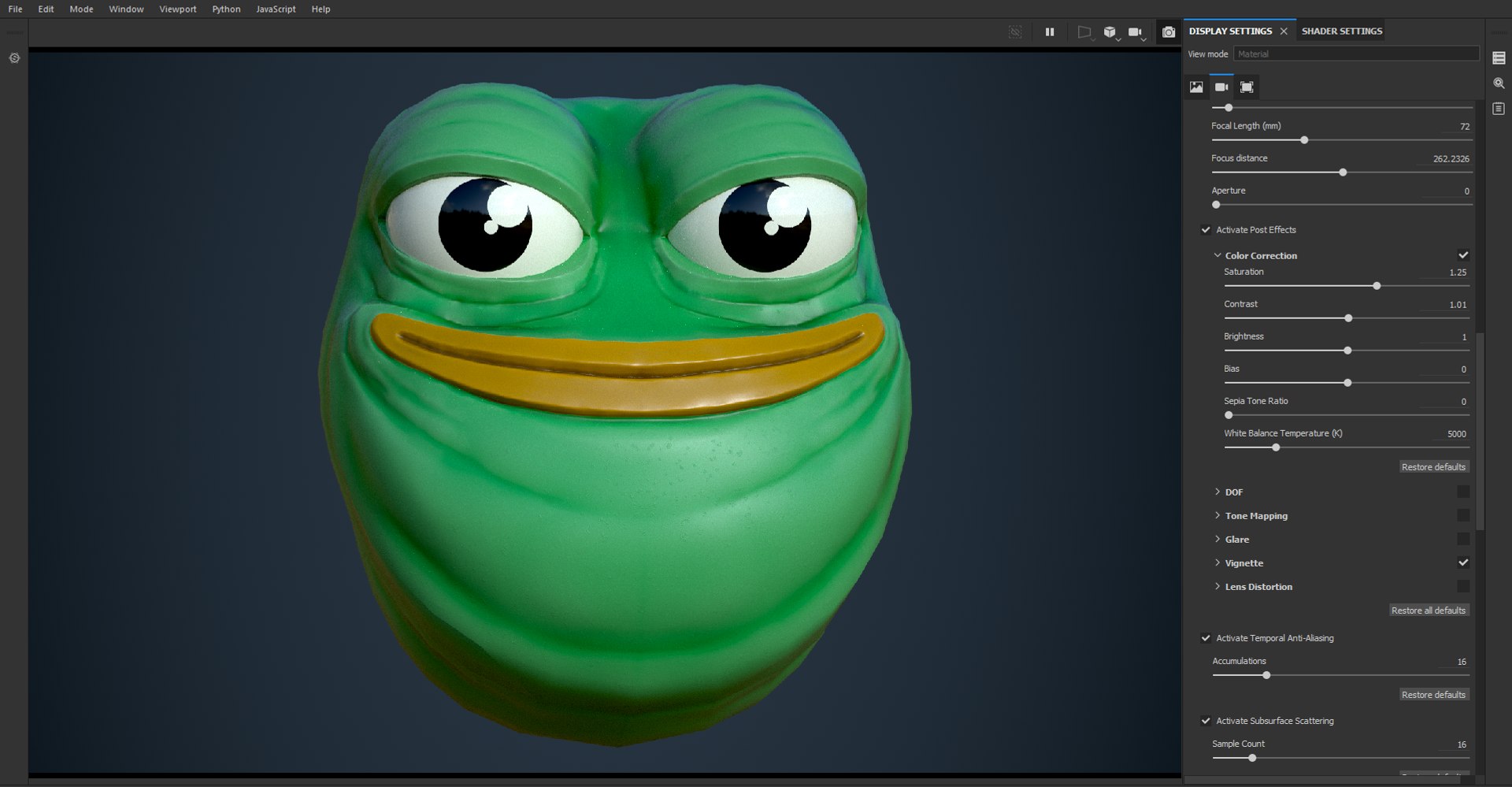Click the White Balance value 5000

pyautogui.click(x=1456, y=434)
